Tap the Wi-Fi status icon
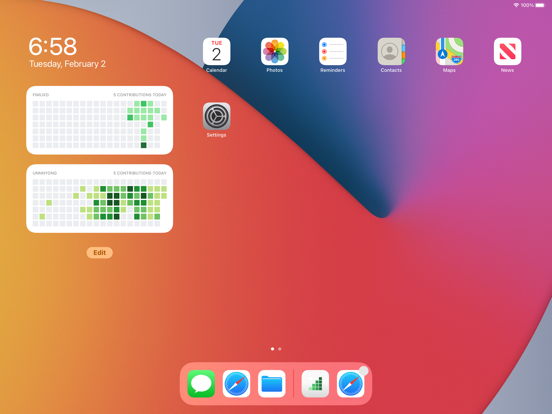Screen dimensions: 552x414 pos(516,5)
